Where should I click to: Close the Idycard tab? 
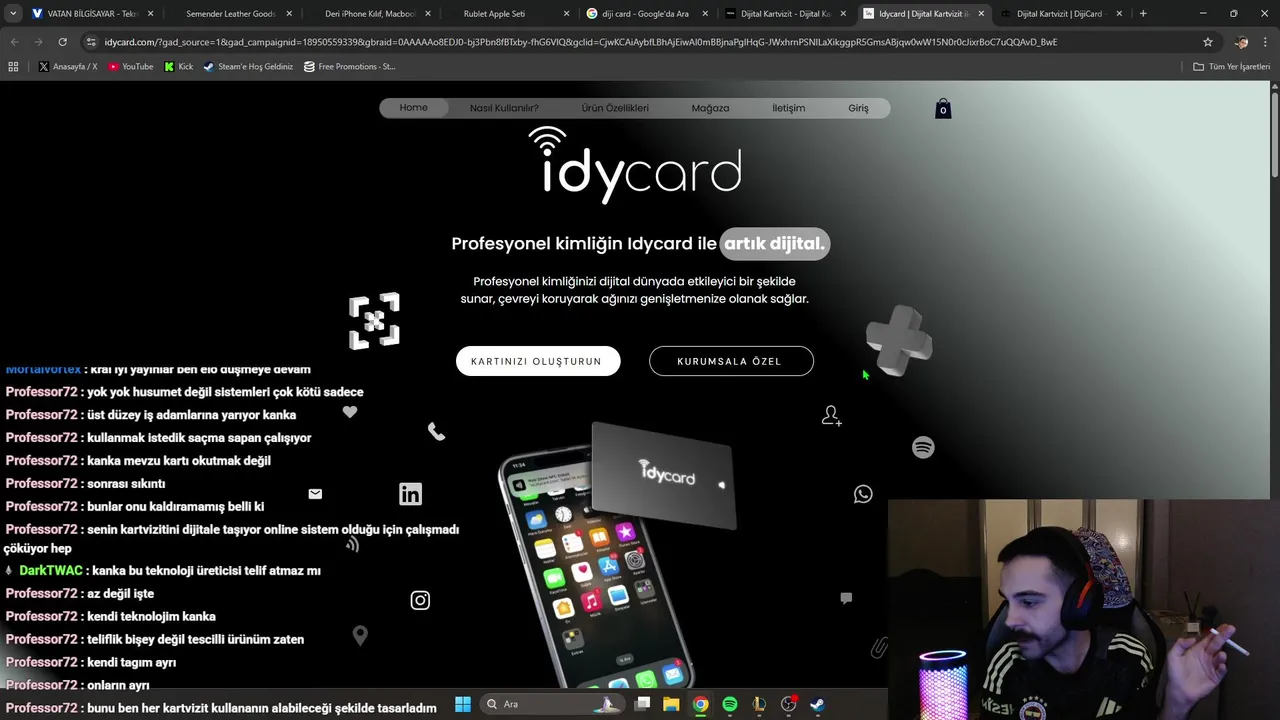pyautogui.click(x=980, y=14)
